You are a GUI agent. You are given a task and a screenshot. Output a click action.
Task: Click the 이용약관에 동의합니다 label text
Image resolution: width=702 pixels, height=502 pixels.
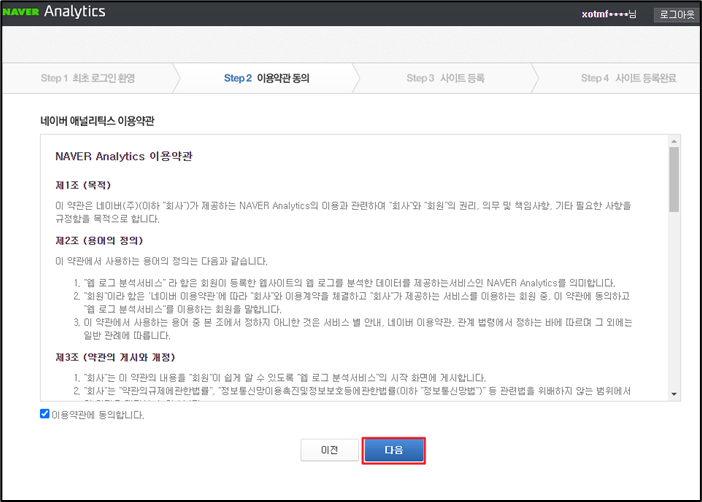pos(98,415)
